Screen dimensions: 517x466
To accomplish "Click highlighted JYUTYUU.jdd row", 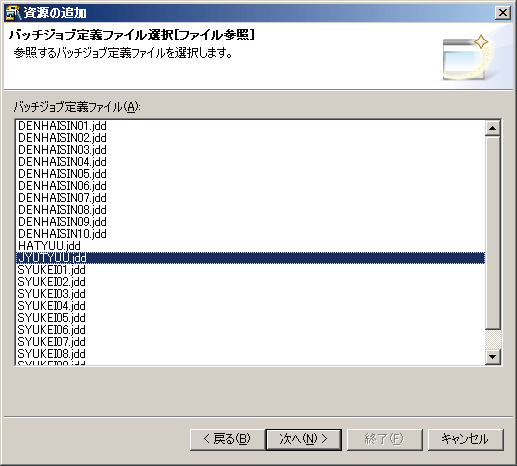I will pyautogui.click(x=250, y=258).
